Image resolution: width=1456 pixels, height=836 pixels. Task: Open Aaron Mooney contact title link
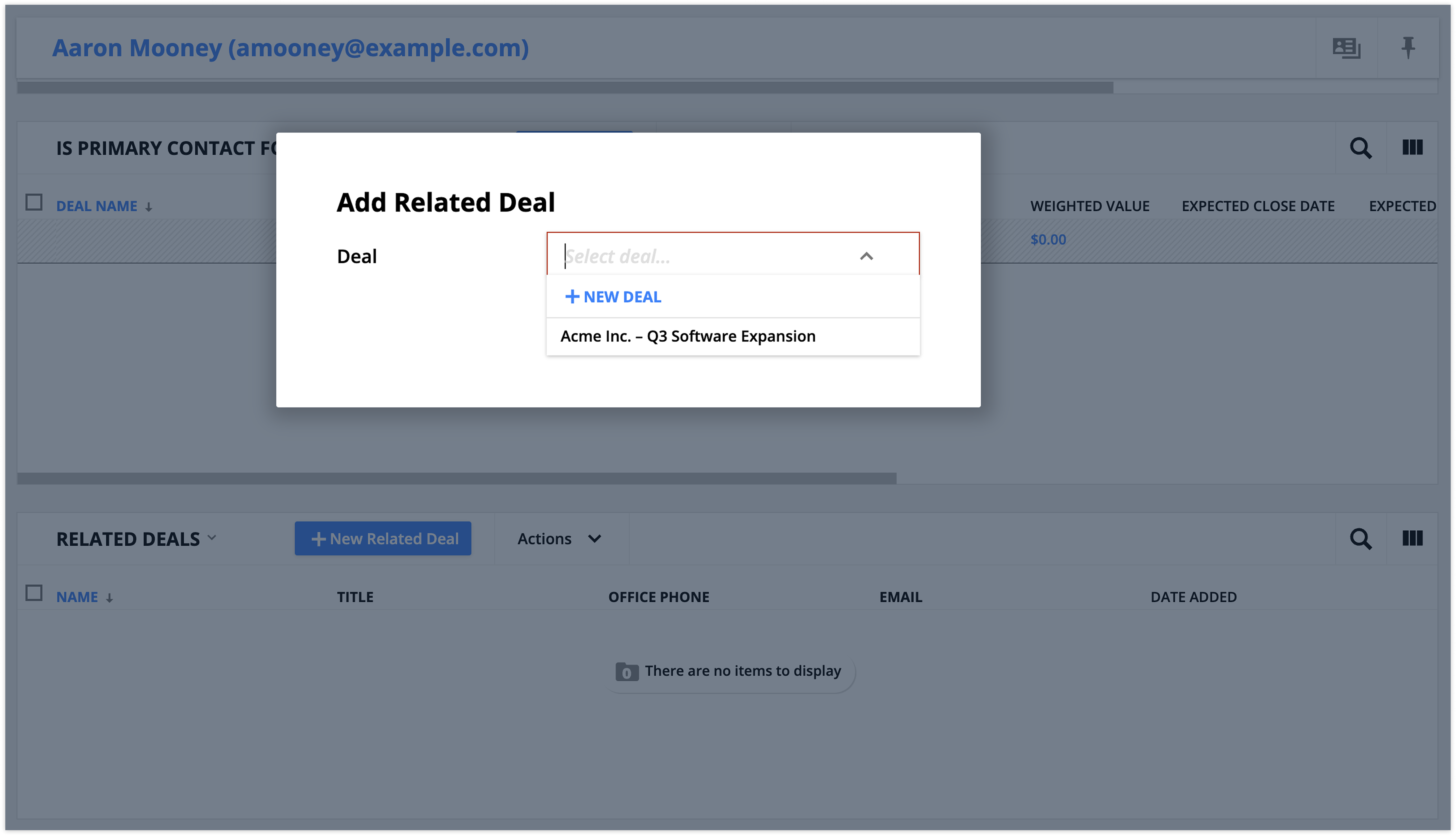290,48
